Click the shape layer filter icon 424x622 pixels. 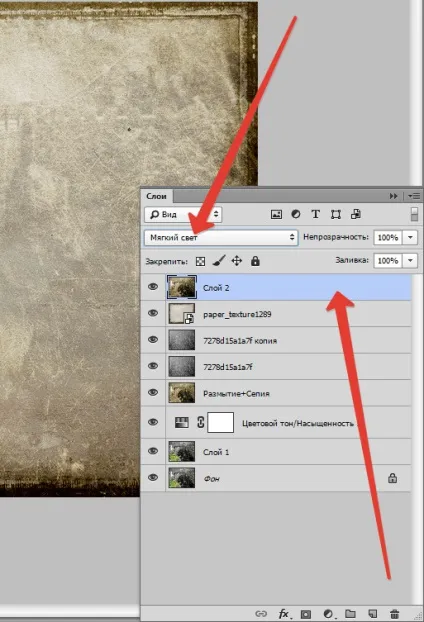[x=336, y=215]
